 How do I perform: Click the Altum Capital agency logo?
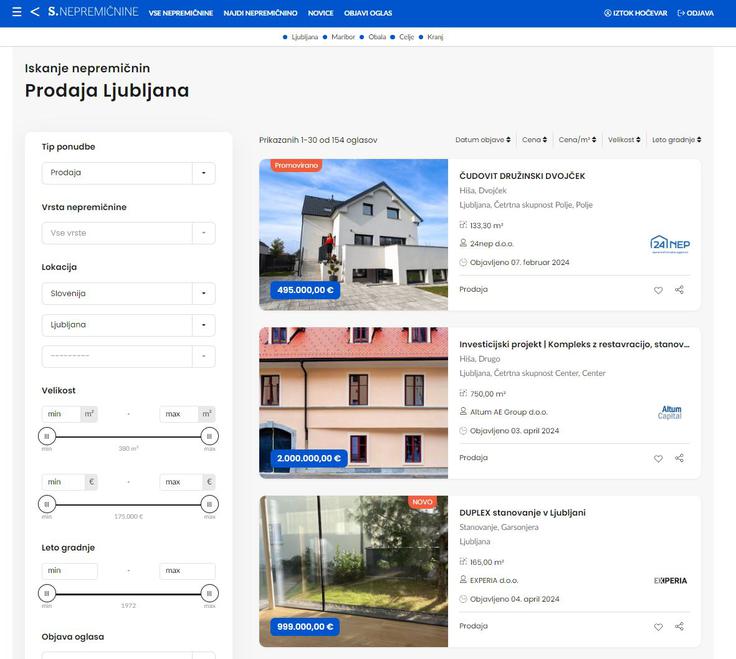click(x=670, y=412)
